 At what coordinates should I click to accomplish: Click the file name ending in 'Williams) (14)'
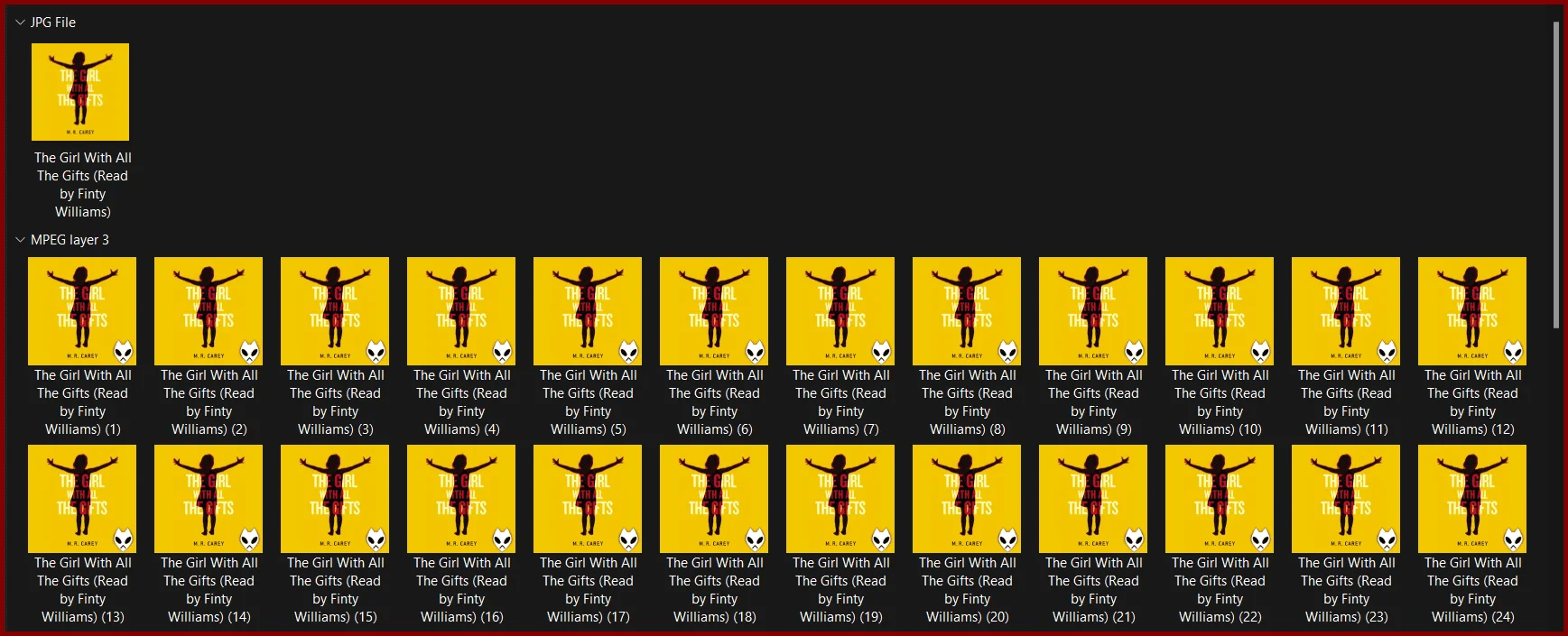coord(209,590)
